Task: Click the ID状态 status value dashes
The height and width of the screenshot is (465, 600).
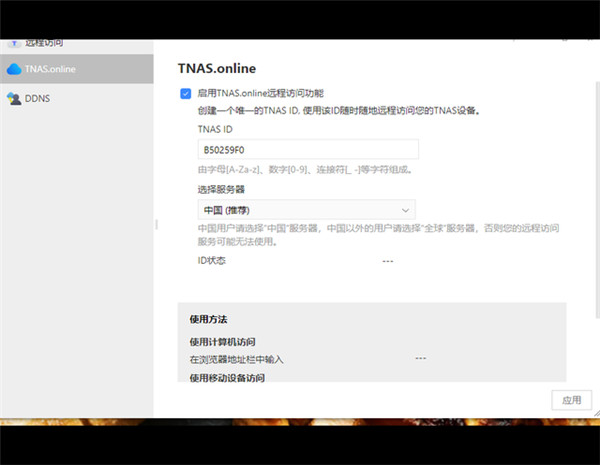Action: [388, 260]
